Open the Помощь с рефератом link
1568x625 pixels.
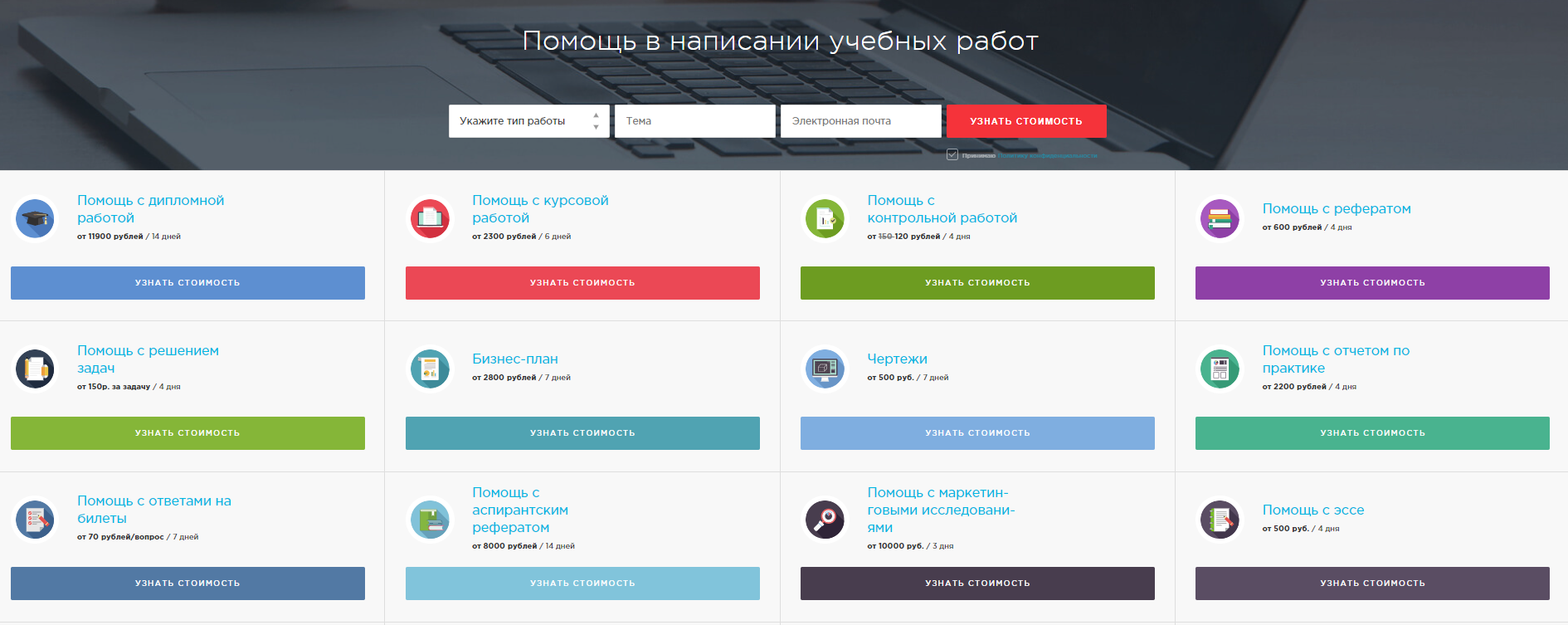[1337, 208]
